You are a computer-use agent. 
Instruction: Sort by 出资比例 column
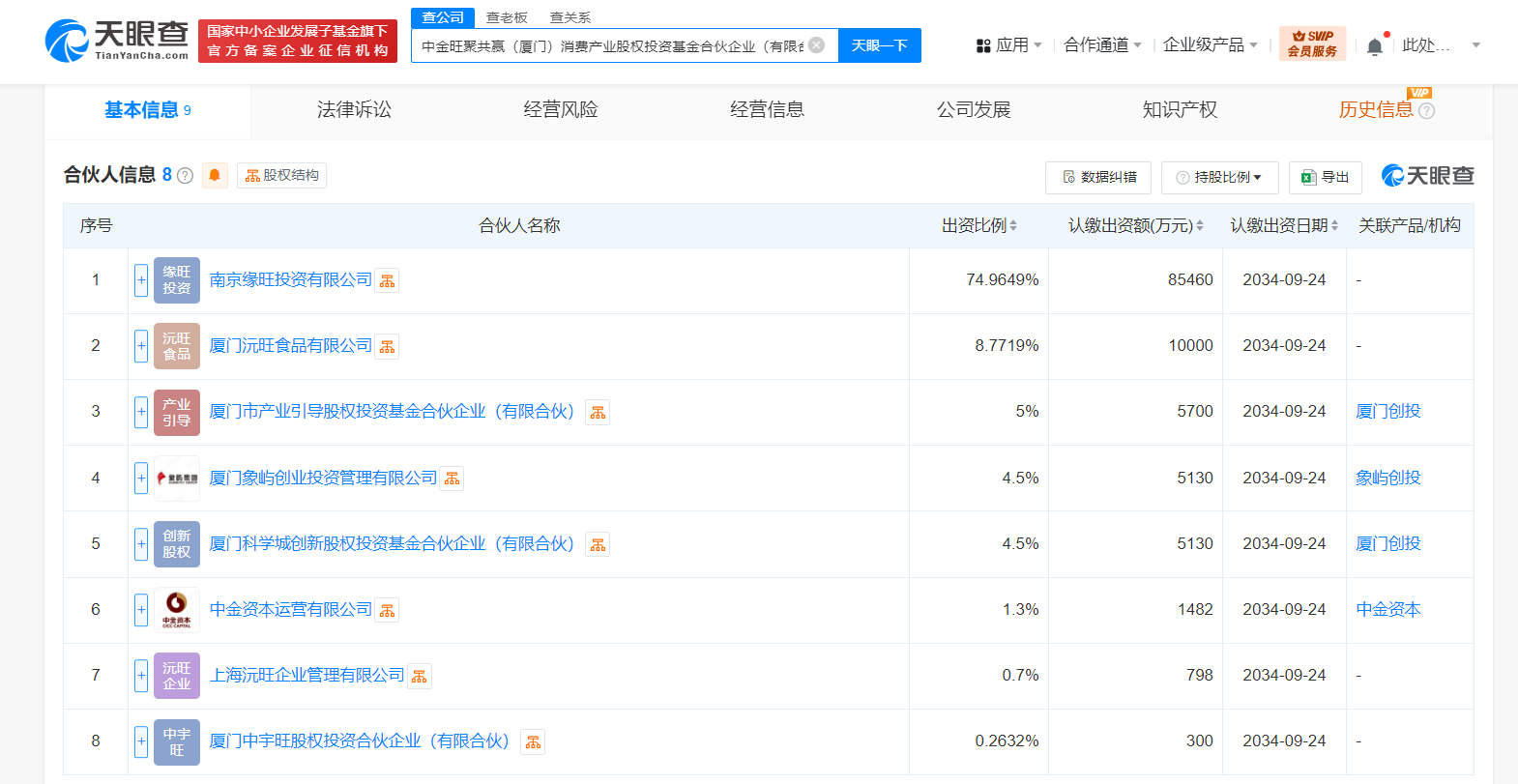[x=979, y=226]
